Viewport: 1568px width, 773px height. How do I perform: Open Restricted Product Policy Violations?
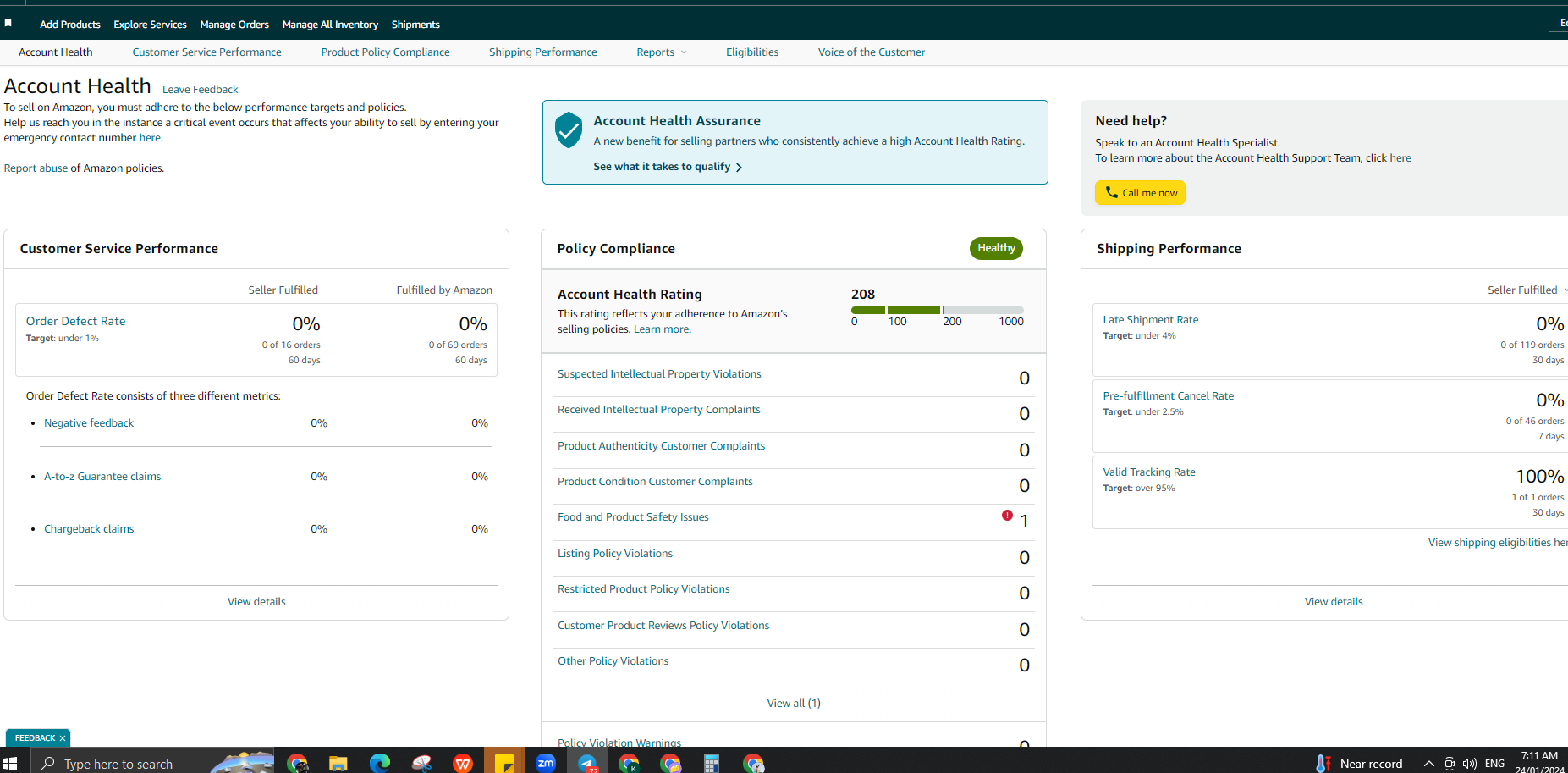pyautogui.click(x=643, y=589)
